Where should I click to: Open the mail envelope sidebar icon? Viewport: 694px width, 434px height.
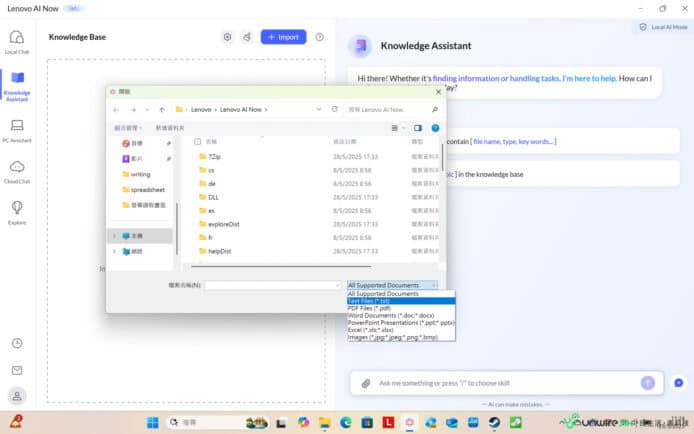[17, 370]
